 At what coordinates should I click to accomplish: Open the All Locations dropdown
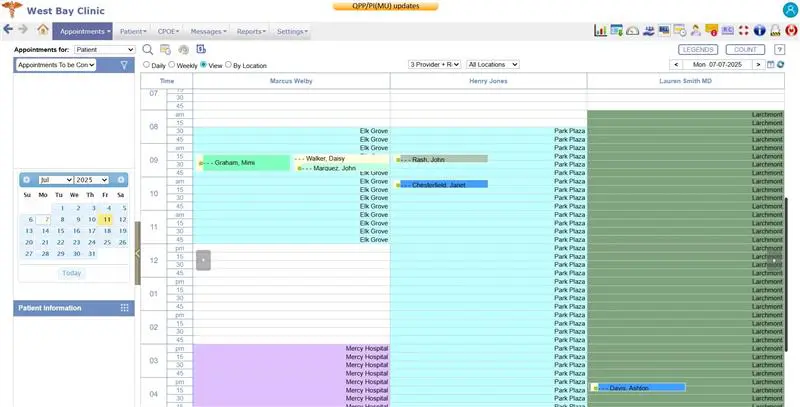(x=493, y=65)
